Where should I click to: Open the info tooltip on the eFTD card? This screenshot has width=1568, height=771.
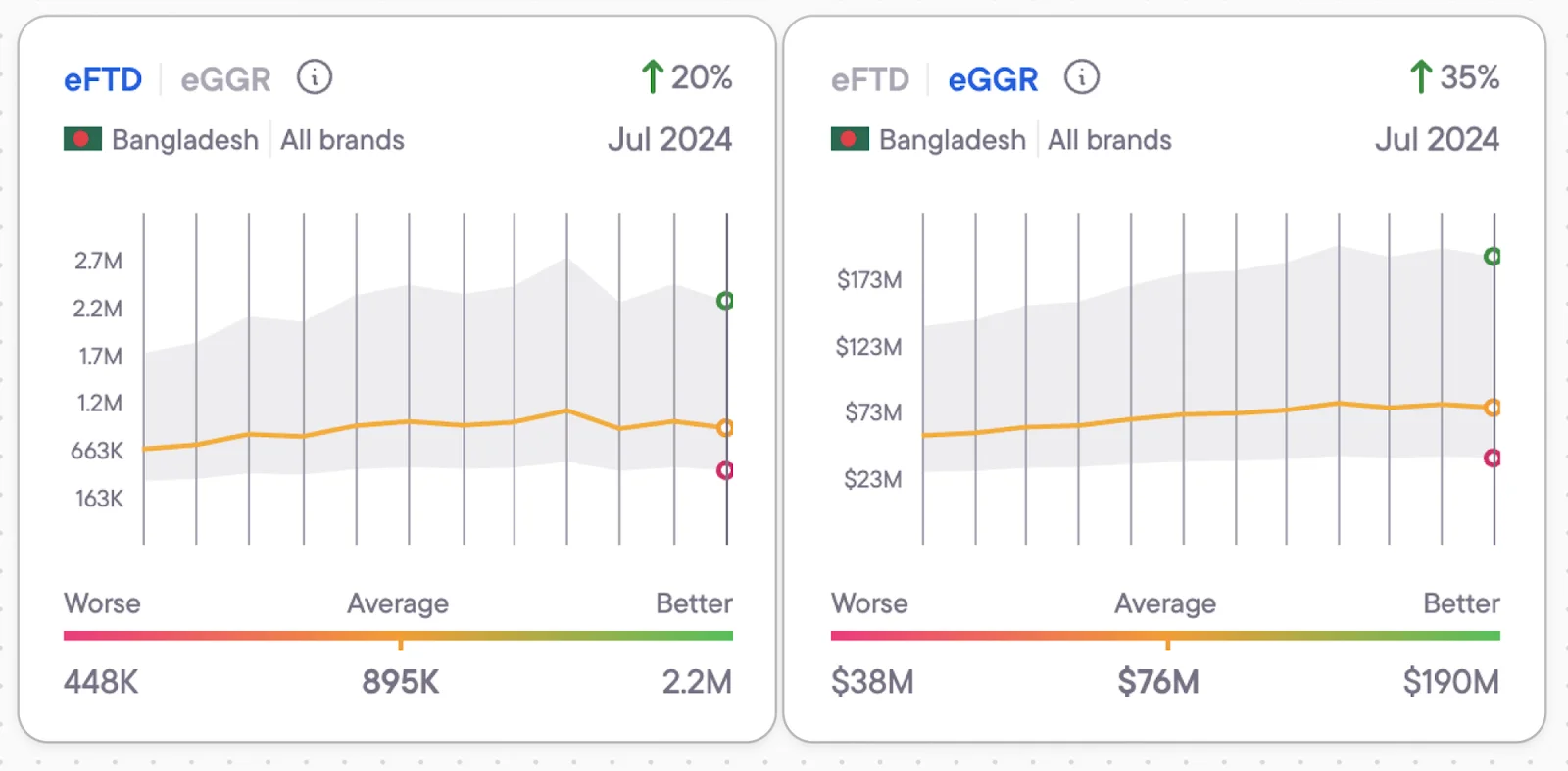pos(314,77)
